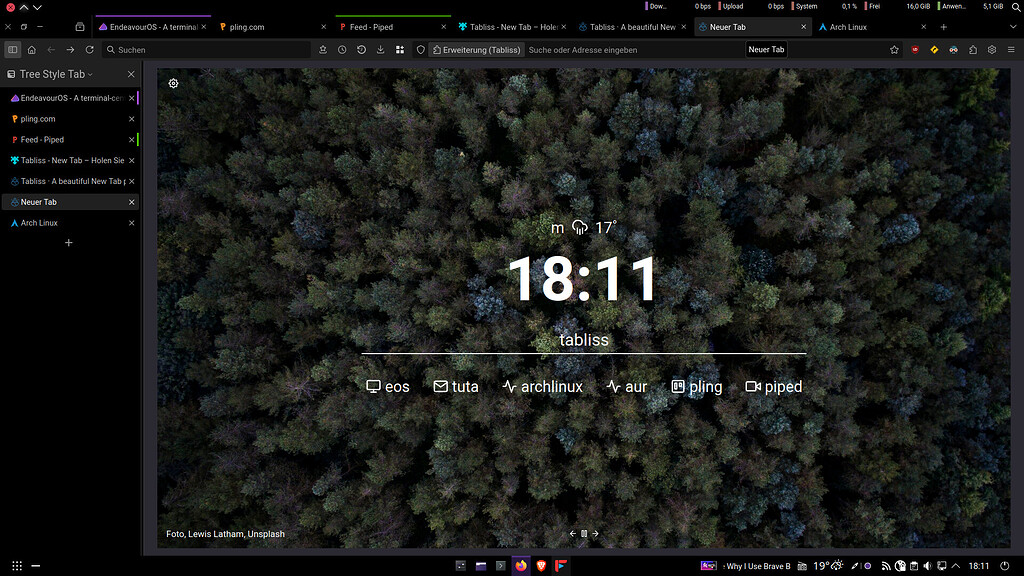Click the volume icon in the system tray
Image resolution: width=1024 pixels, height=576 pixels.
[x=927, y=565]
